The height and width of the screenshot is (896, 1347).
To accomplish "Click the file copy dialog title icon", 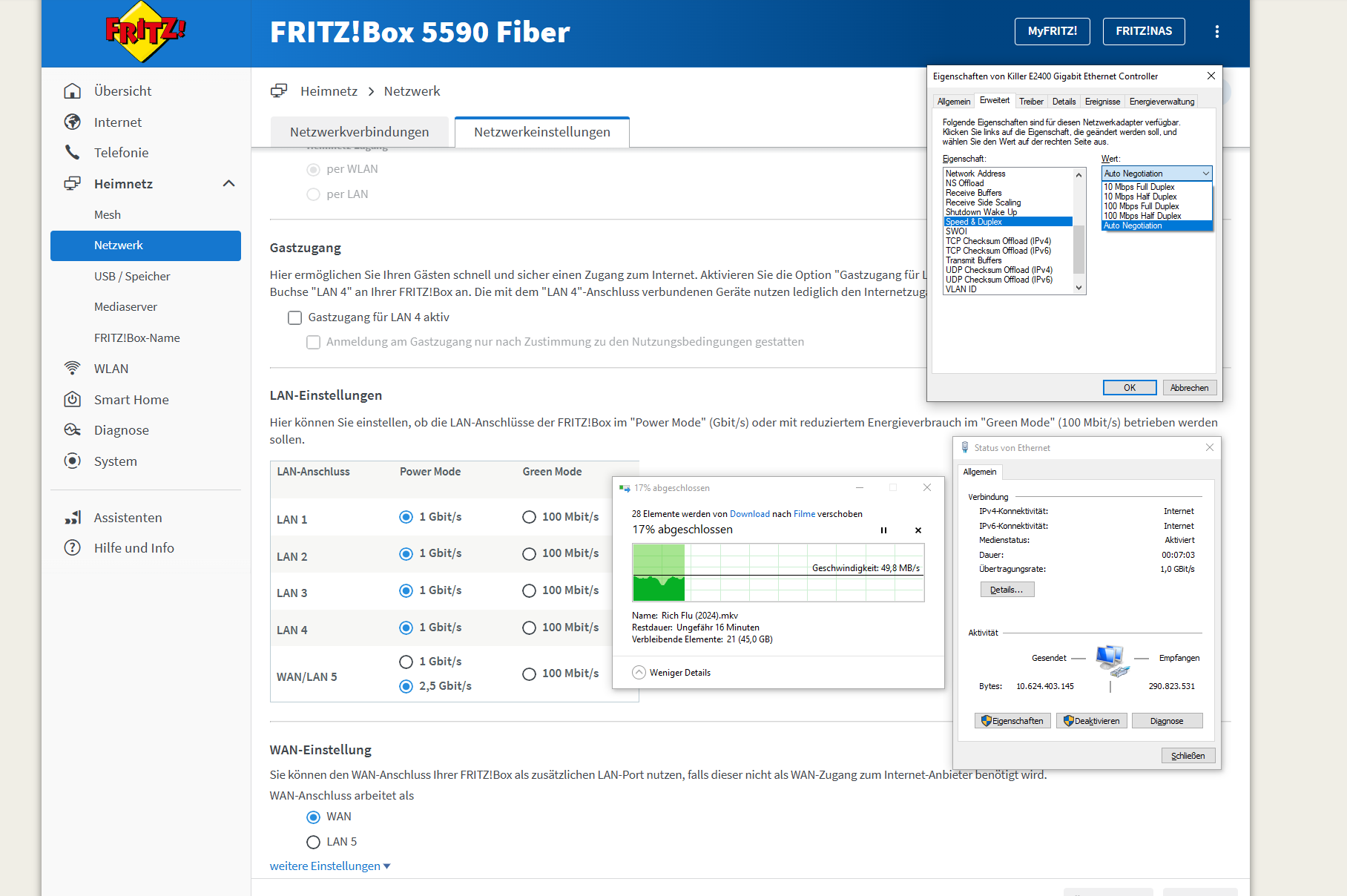I will [625, 488].
